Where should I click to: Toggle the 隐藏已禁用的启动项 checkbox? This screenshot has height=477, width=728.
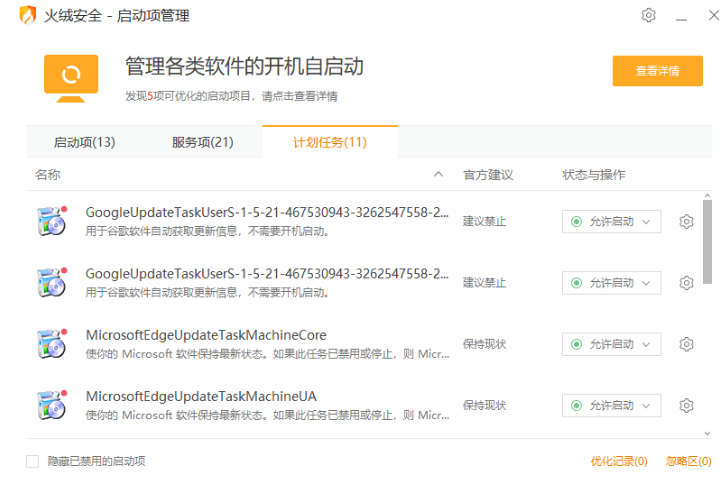(x=32, y=461)
